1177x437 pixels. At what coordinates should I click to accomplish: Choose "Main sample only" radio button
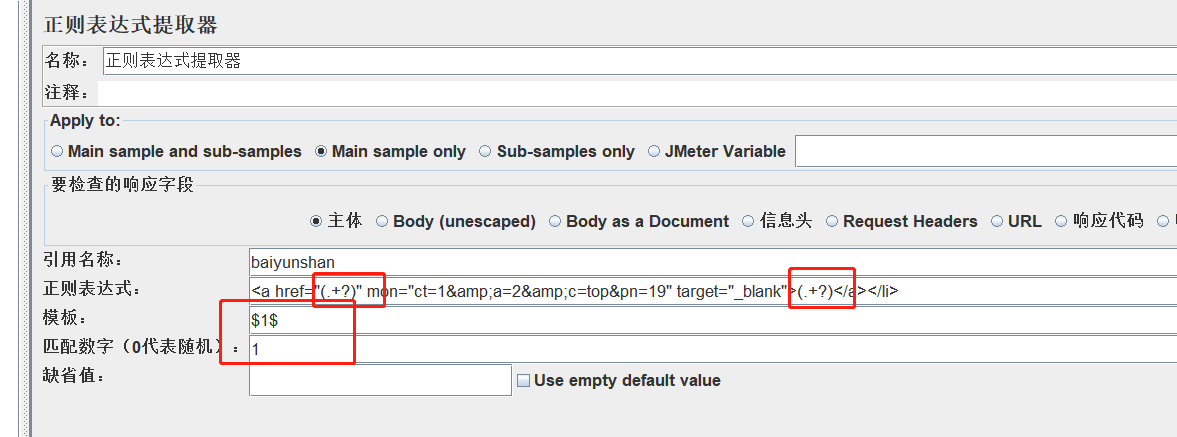coord(321,152)
